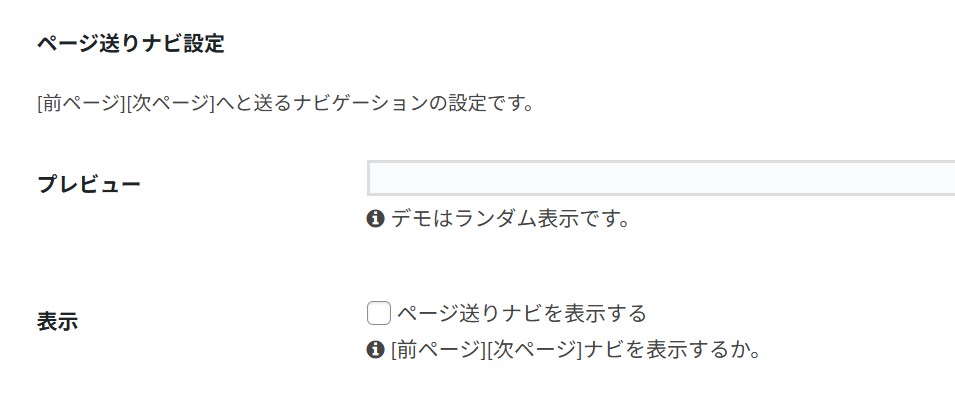
Task: Click the word 設定 in the section heading
Action: (x=204, y=44)
